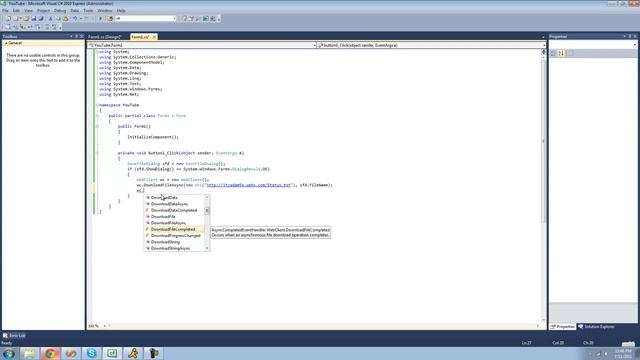
Task: Click the Cut toolbar icon
Action: click(51, 18)
